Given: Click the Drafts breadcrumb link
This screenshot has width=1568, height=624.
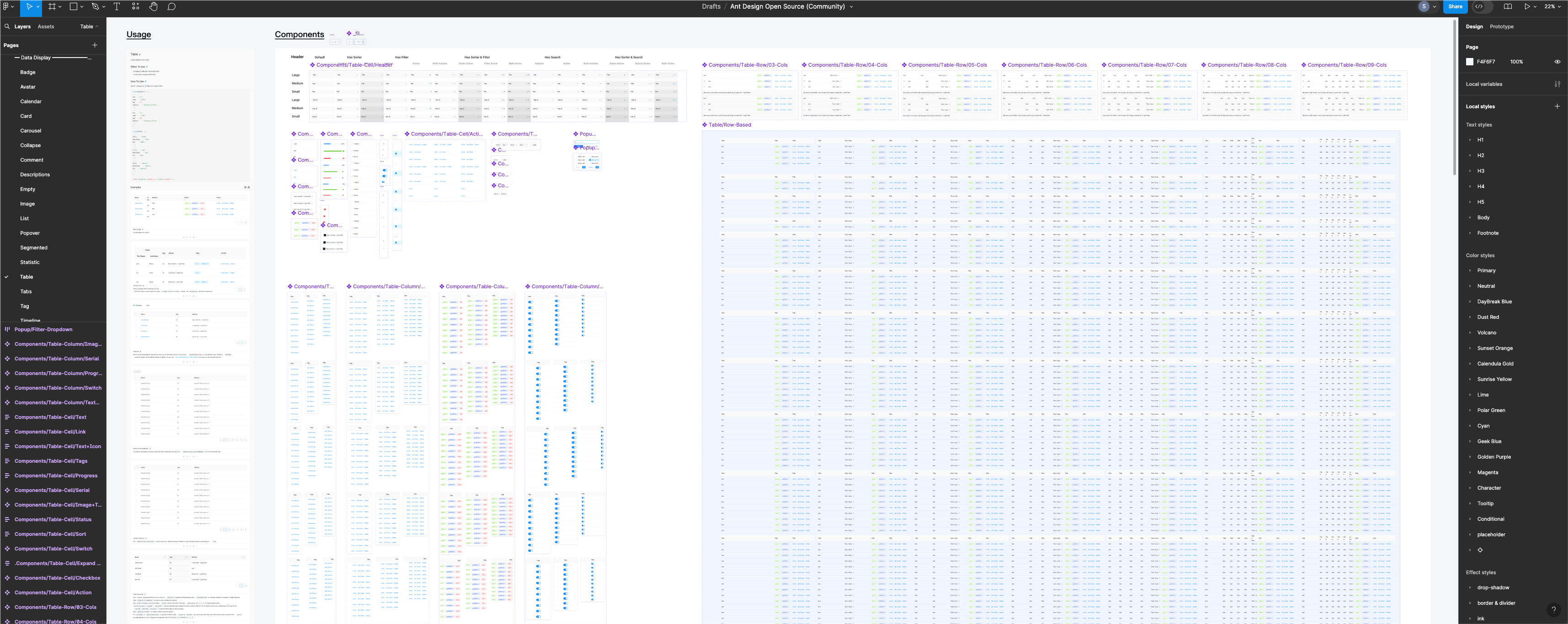Looking at the screenshot, I should pos(711,7).
